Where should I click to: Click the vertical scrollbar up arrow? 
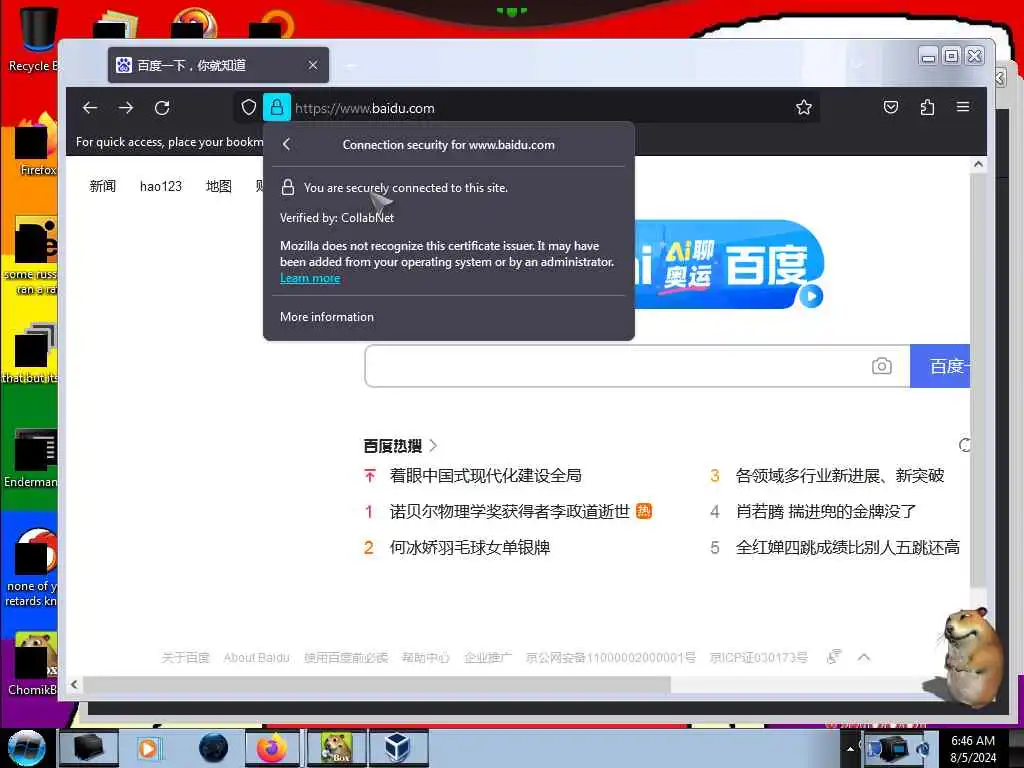(978, 164)
